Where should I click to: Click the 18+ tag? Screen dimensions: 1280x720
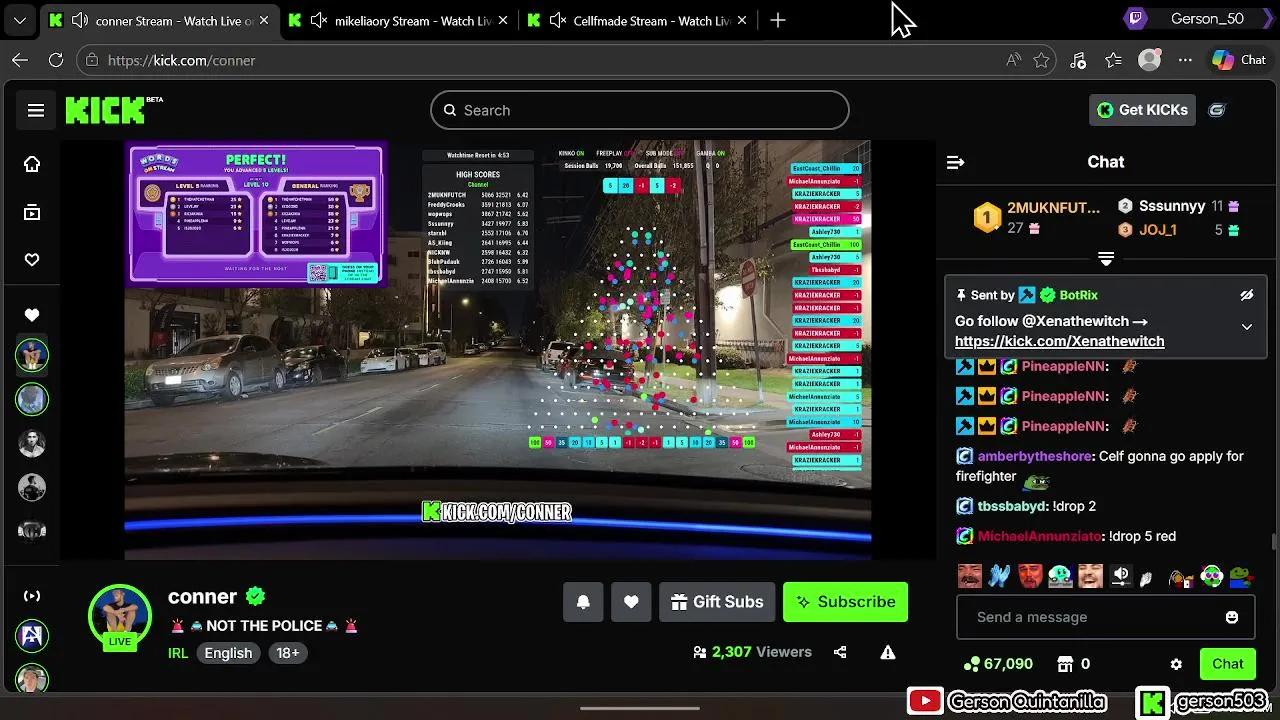288,653
